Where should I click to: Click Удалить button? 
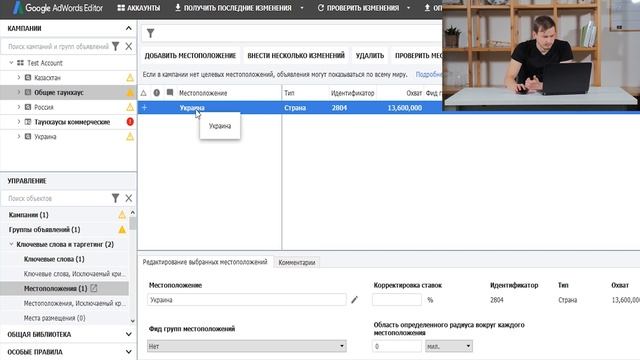[x=370, y=56]
